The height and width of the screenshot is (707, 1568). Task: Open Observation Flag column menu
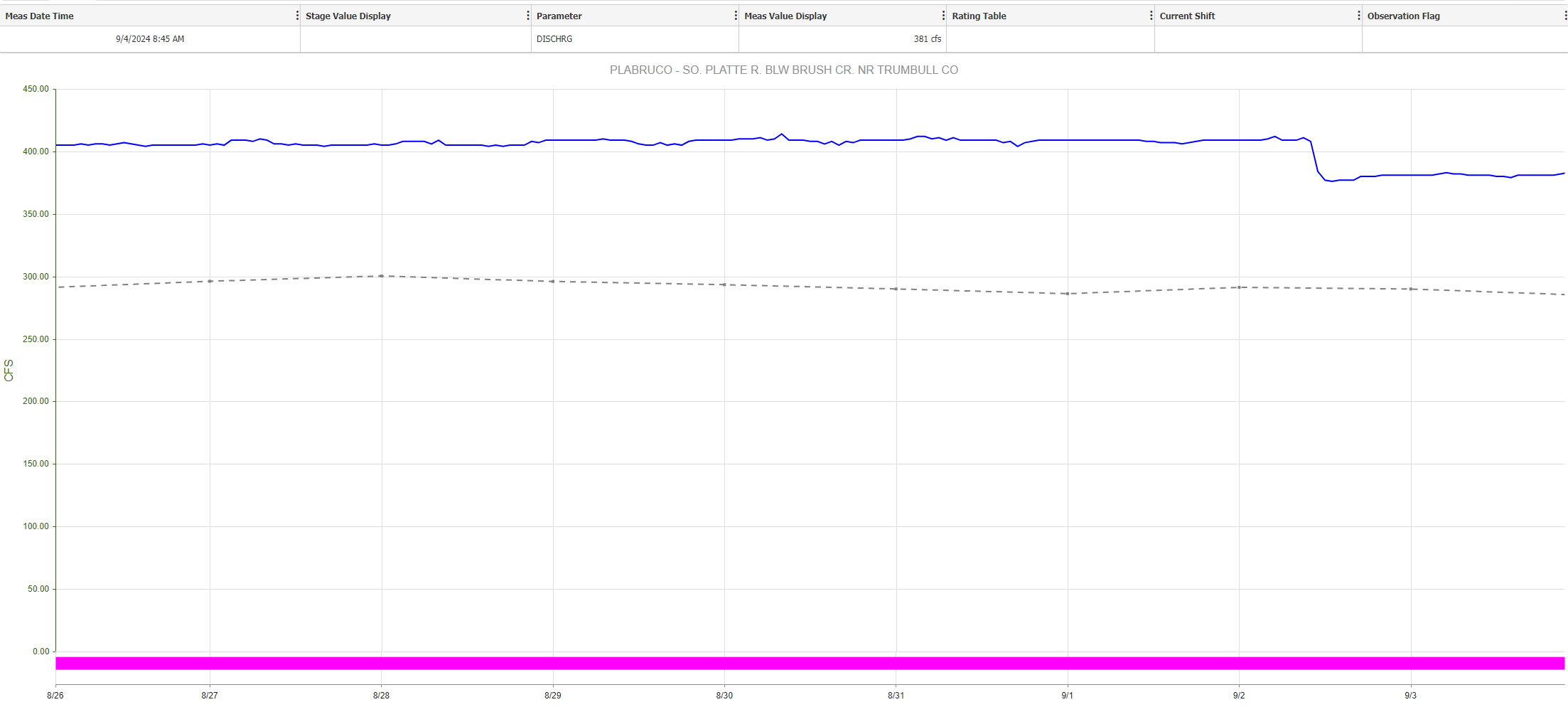(x=1565, y=16)
